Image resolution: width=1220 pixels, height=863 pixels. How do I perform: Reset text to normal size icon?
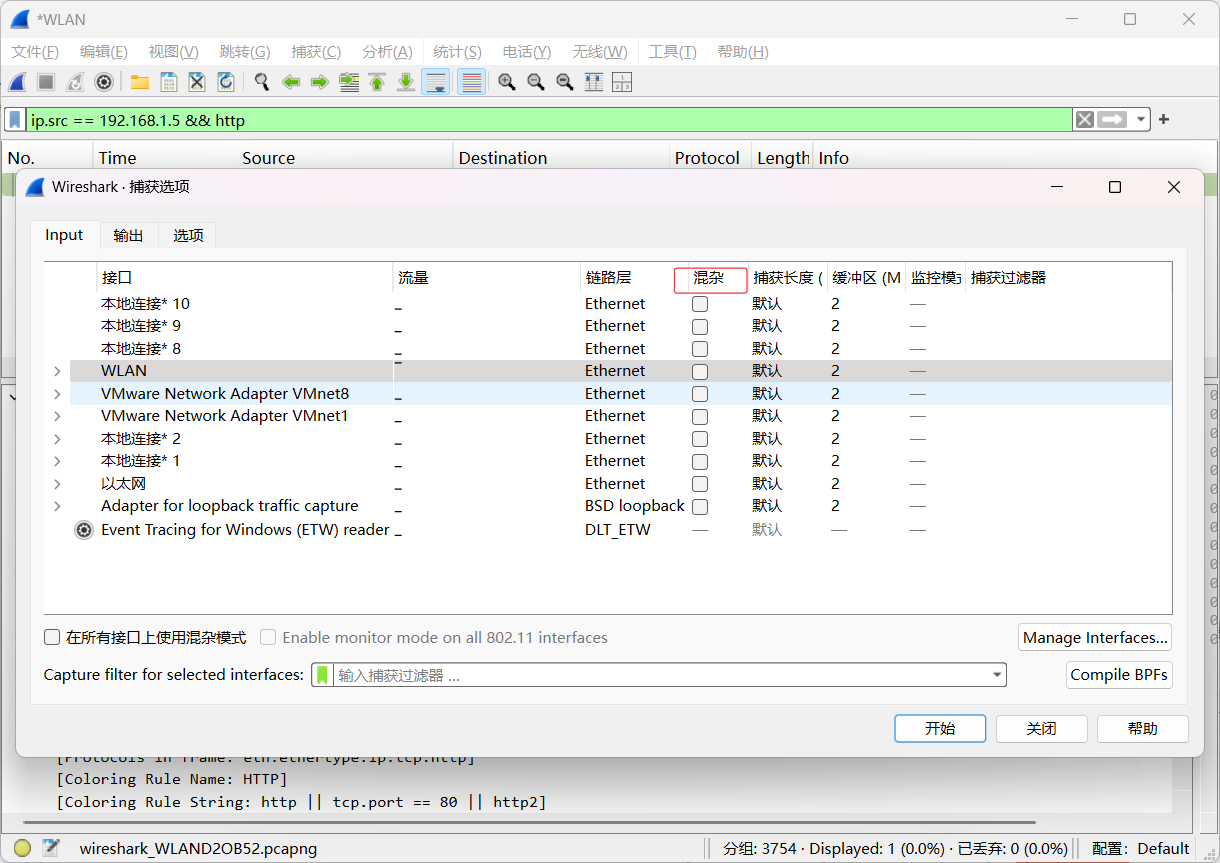tap(565, 82)
